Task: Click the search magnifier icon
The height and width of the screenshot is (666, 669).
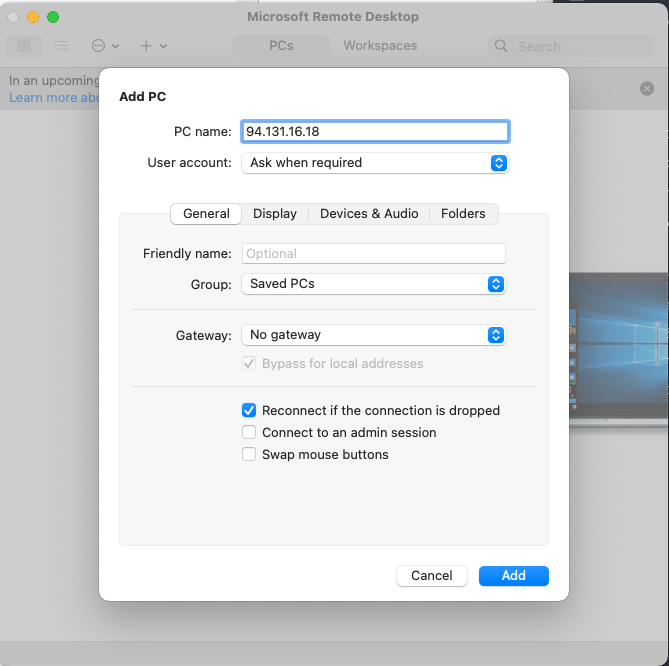Action: click(501, 46)
